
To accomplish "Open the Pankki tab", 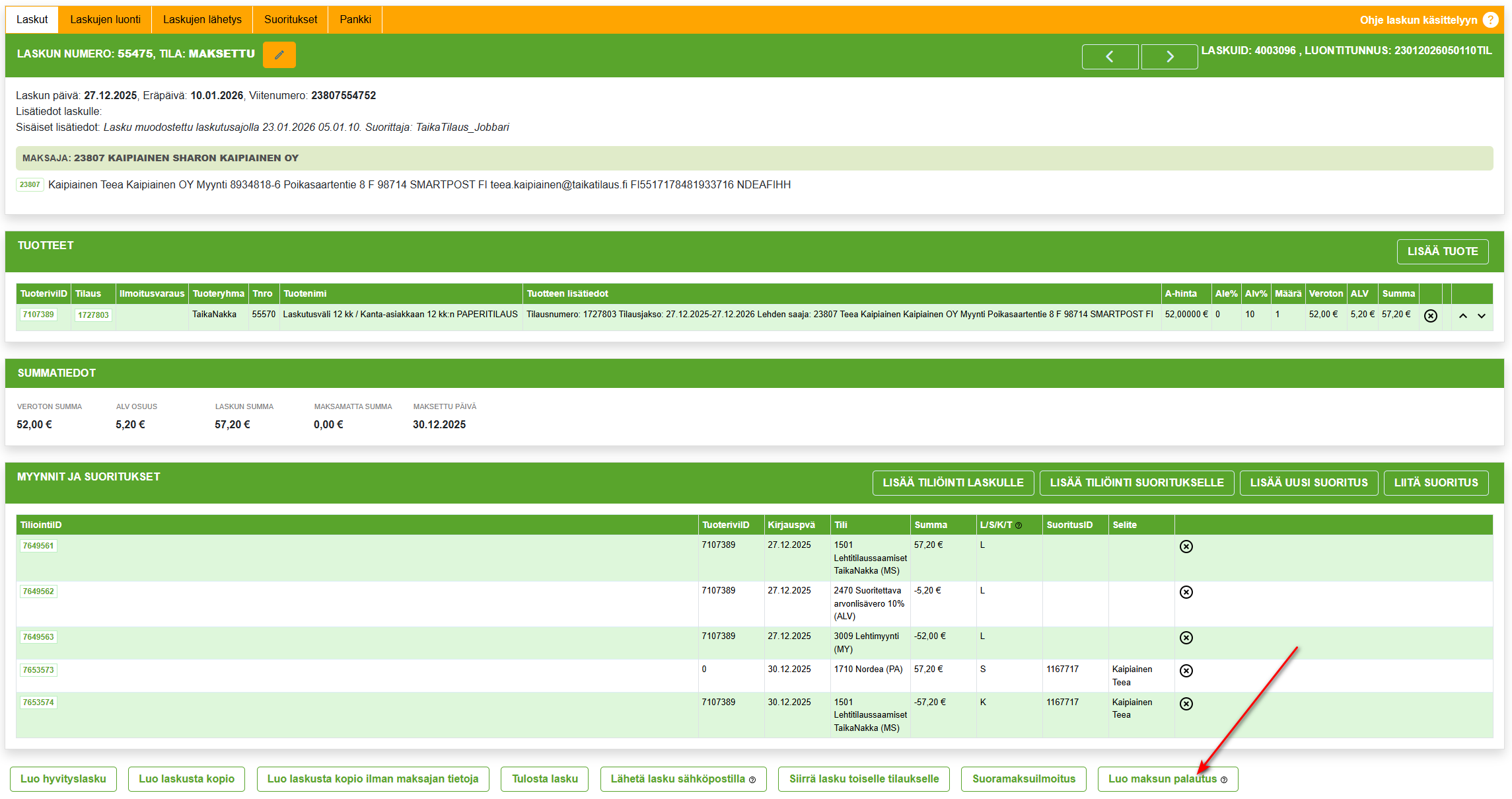I will point(355,20).
